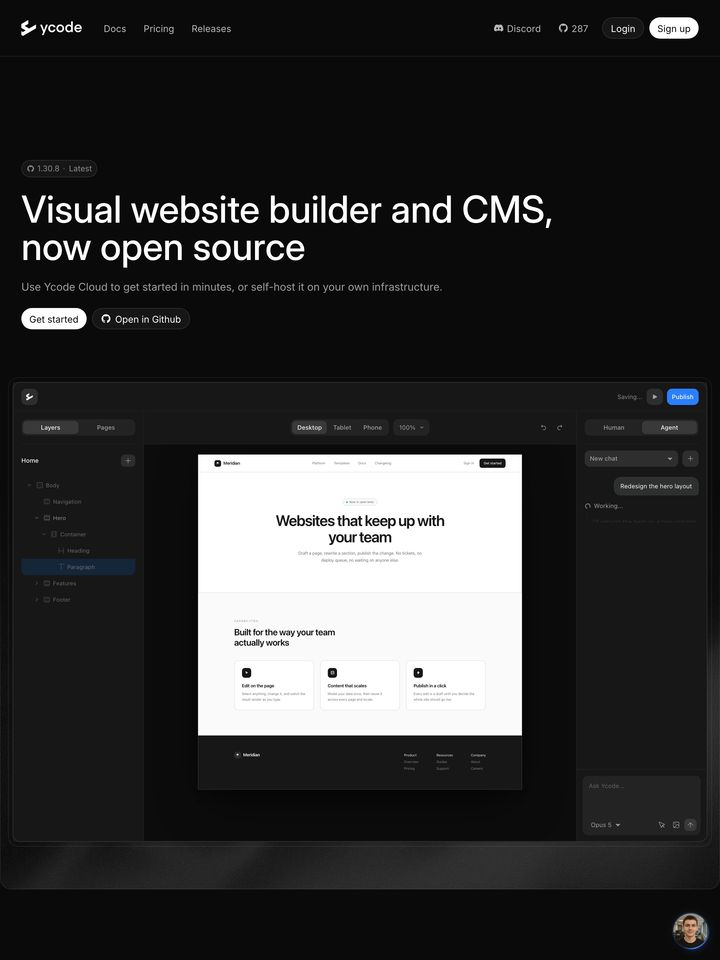
Task: Switch to Agent mode
Action: click(x=669, y=427)
